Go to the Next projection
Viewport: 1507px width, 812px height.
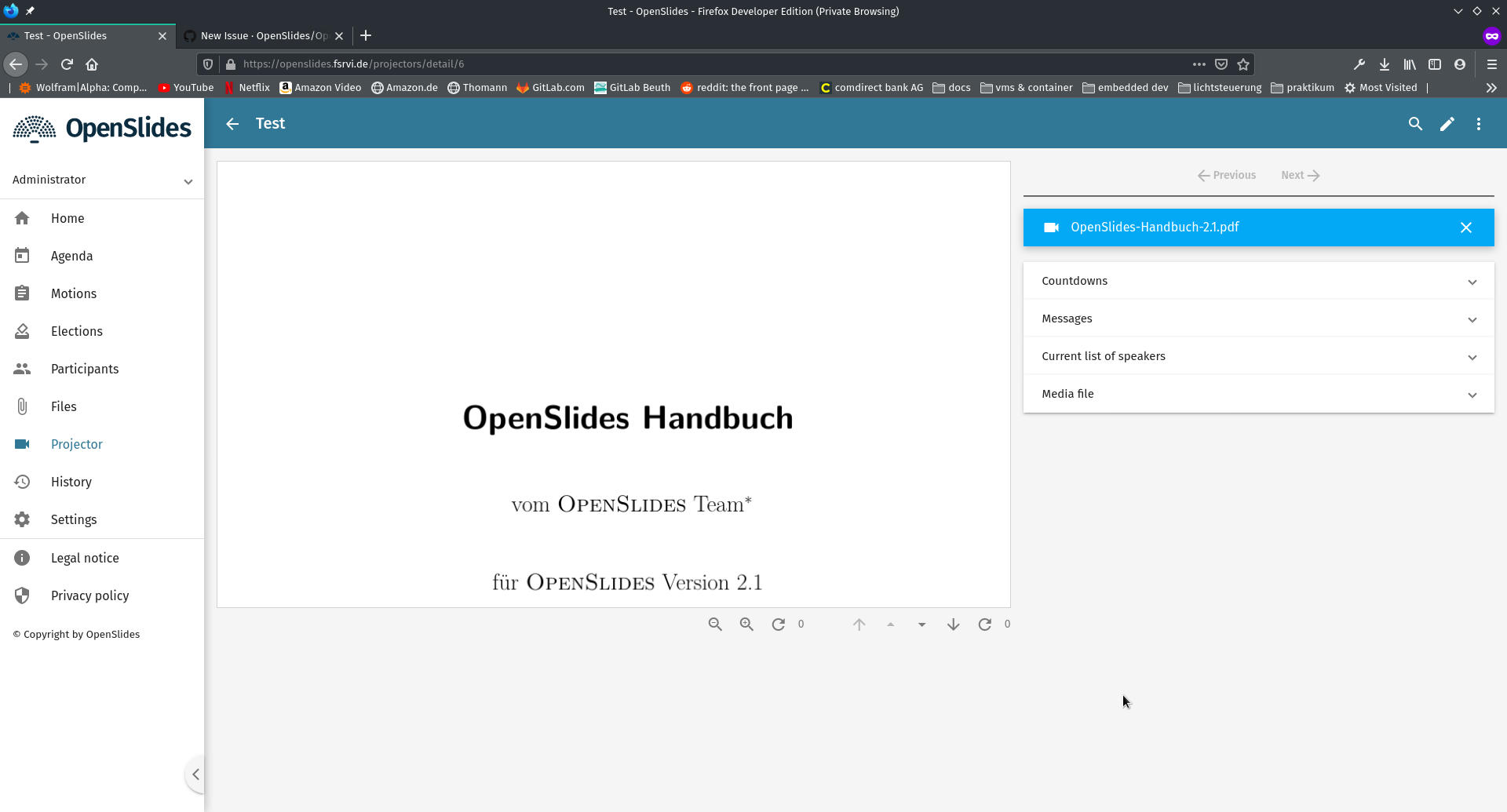click(1299, 175)
